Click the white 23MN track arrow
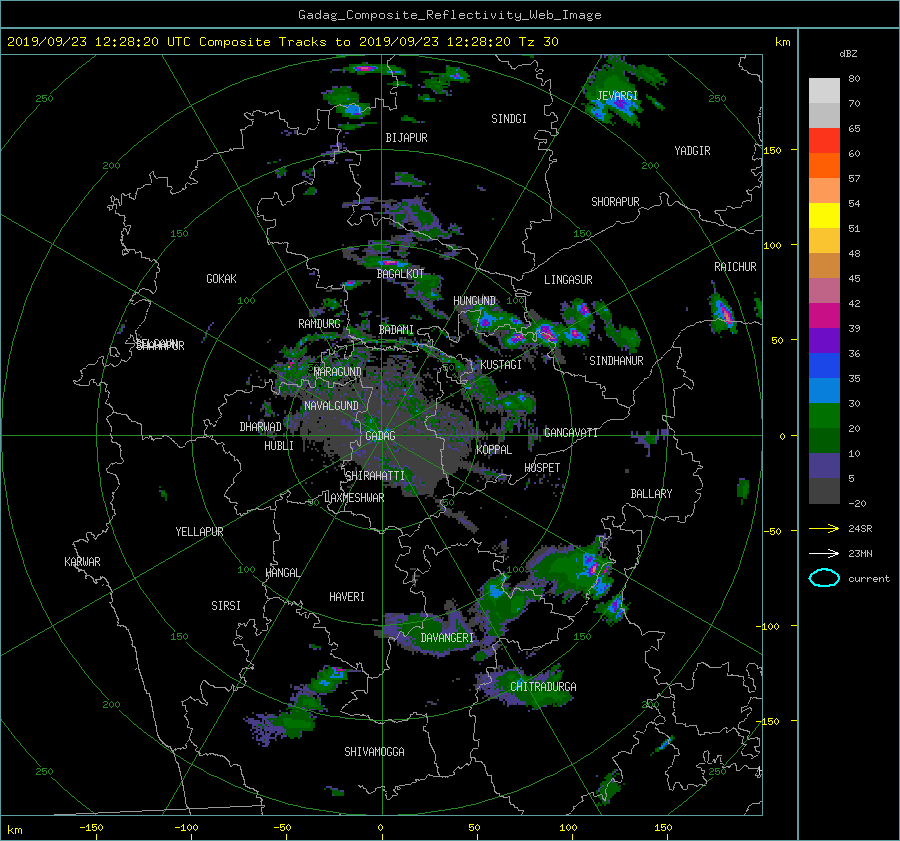Screen dimensions: 900x841 [824, 553]
